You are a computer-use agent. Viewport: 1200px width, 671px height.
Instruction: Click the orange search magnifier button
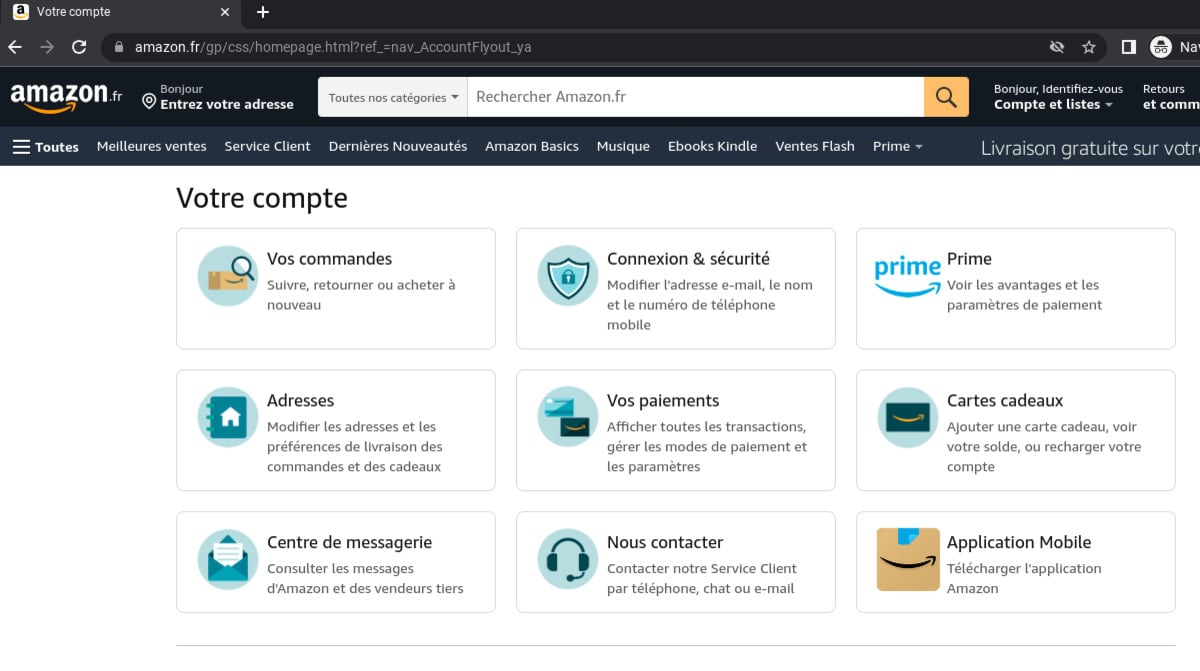point(946,97)
